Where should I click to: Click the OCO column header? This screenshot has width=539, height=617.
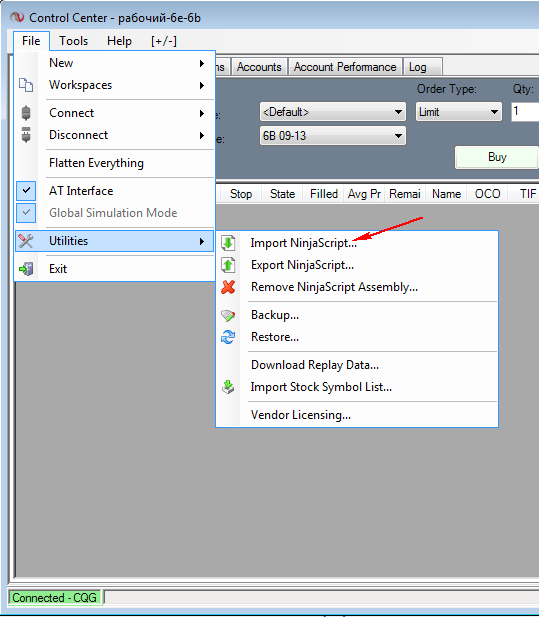coord(487,194)
